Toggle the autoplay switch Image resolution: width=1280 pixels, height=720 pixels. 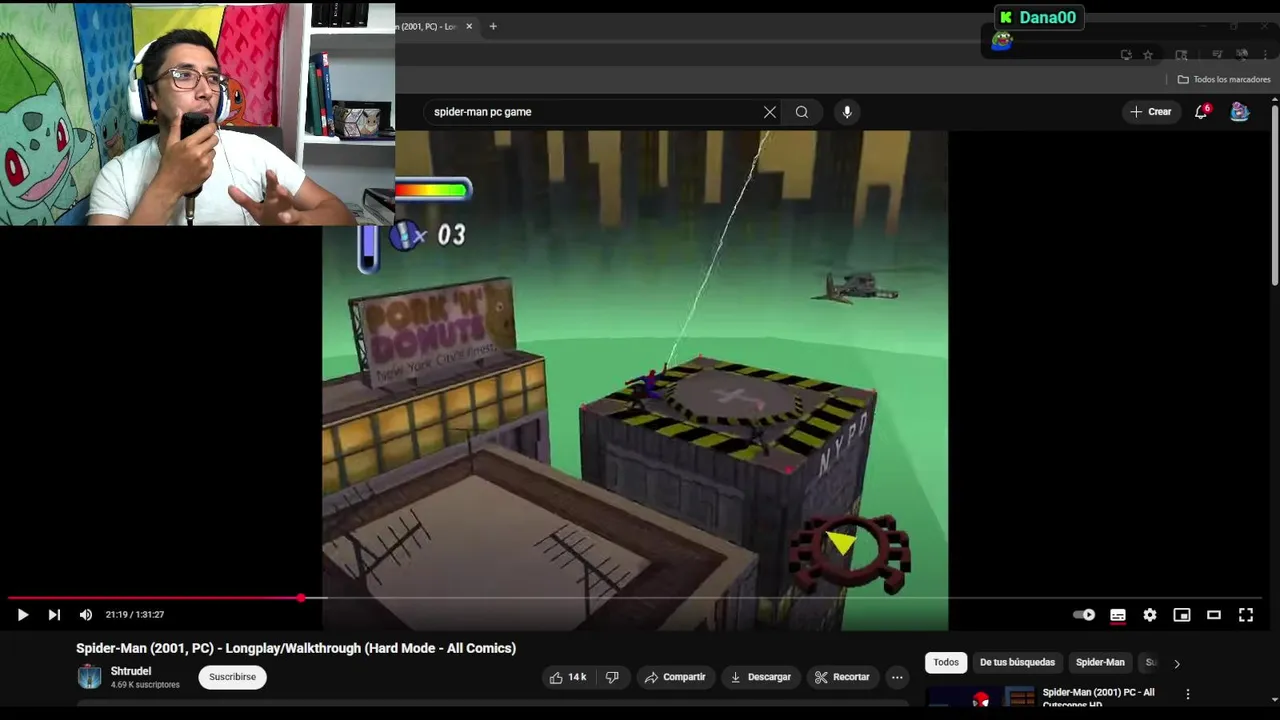coord(1085,615)
